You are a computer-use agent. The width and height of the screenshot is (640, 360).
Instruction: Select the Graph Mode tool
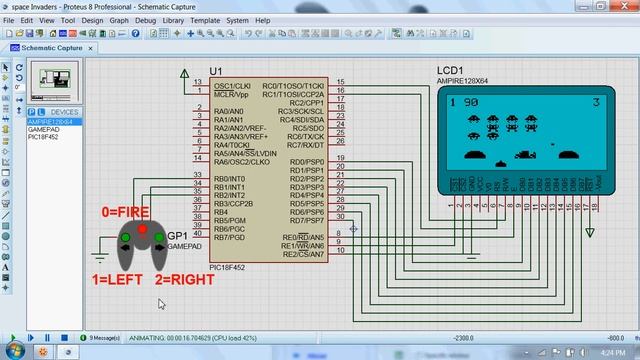click(x=6, y=162)
